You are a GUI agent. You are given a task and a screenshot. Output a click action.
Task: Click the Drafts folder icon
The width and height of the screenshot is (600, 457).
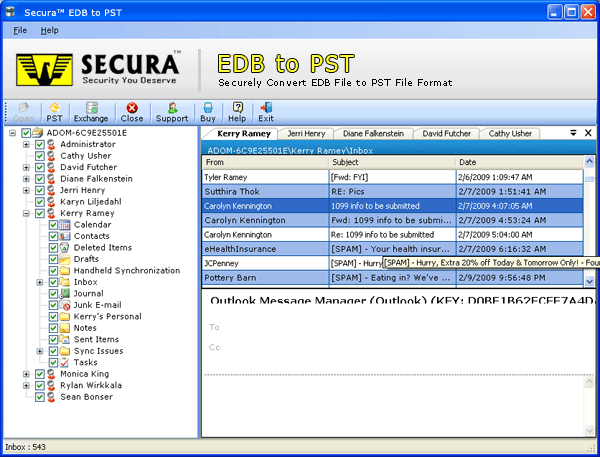click(65, 259)
